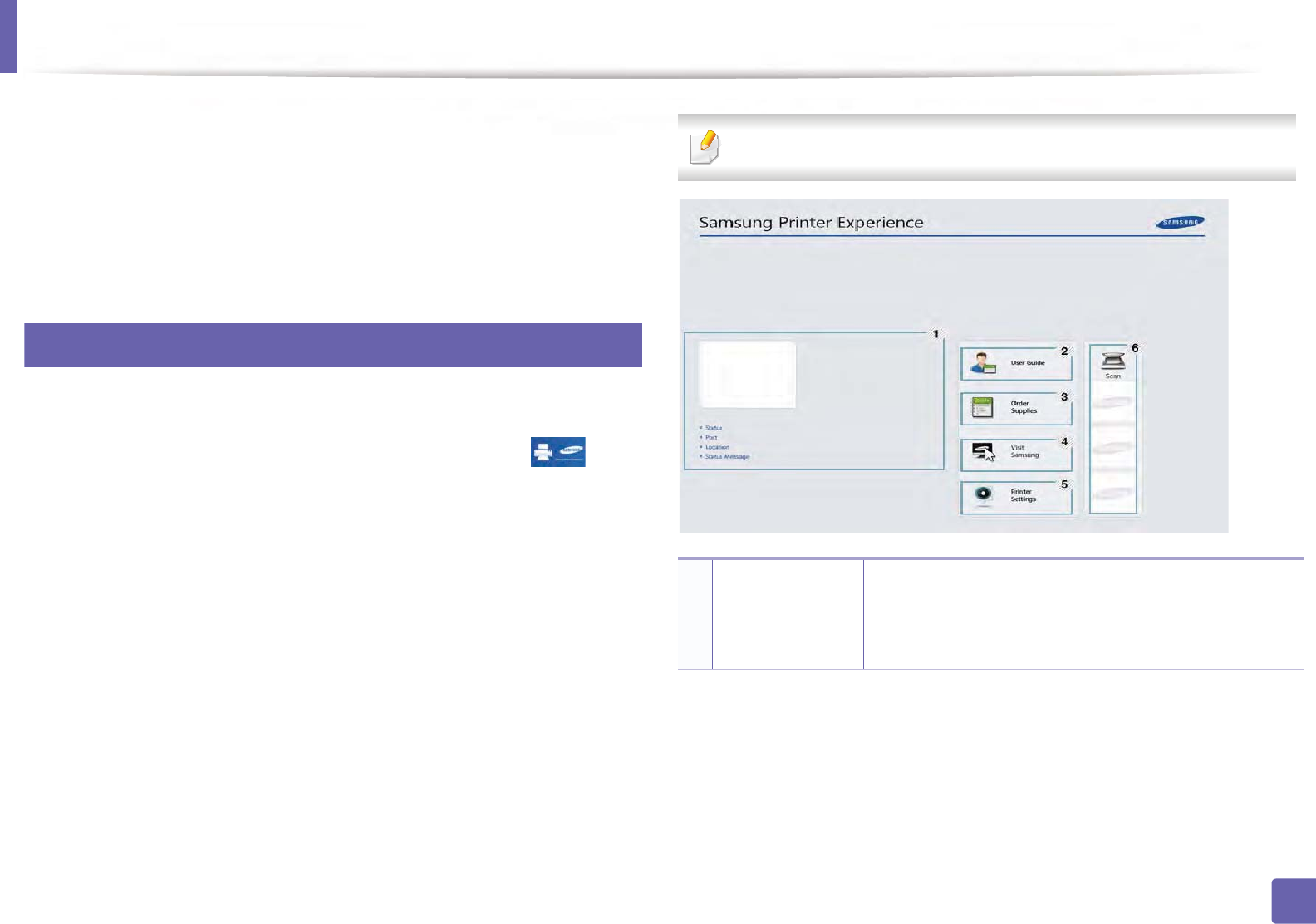The image size is (1316, 924).
Task: Open the Visit Samsung tile
Action: tap(1016, 454)
